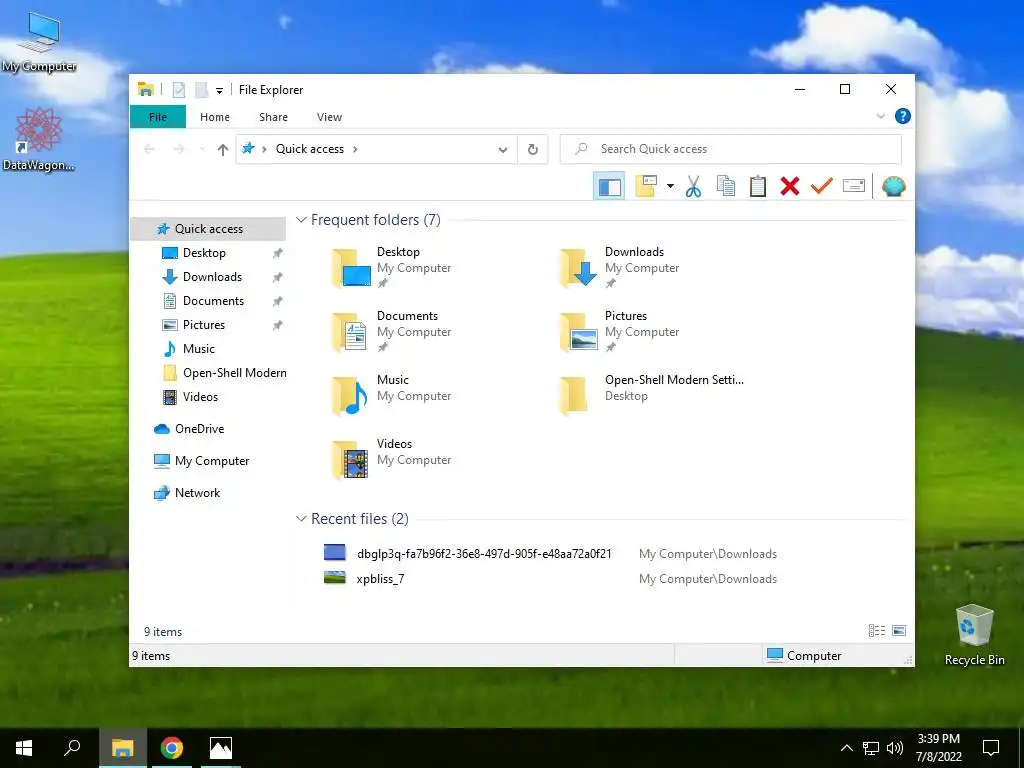
Task: Click the Forward navigation arrow
Action: coord(178,150)
